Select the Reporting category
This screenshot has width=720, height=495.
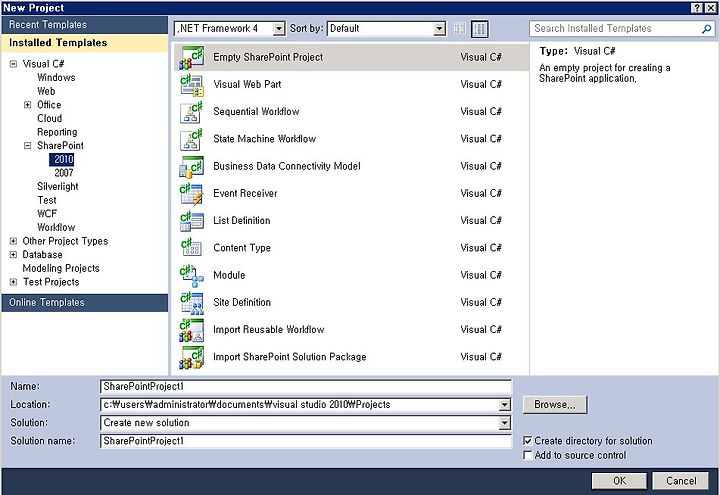click(x=57, y=132)
